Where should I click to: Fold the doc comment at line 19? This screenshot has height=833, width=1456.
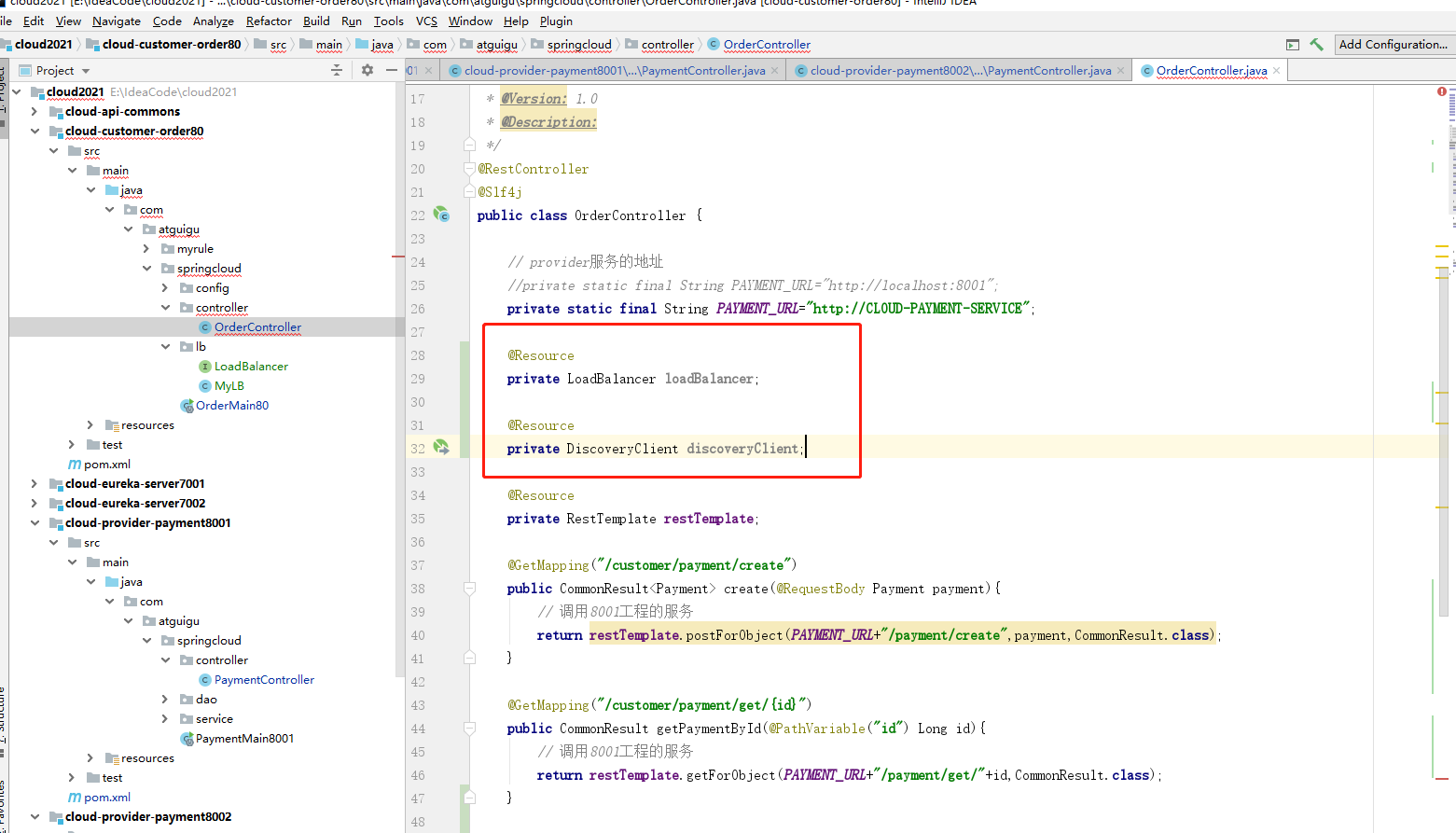click(x=470, y=145)
